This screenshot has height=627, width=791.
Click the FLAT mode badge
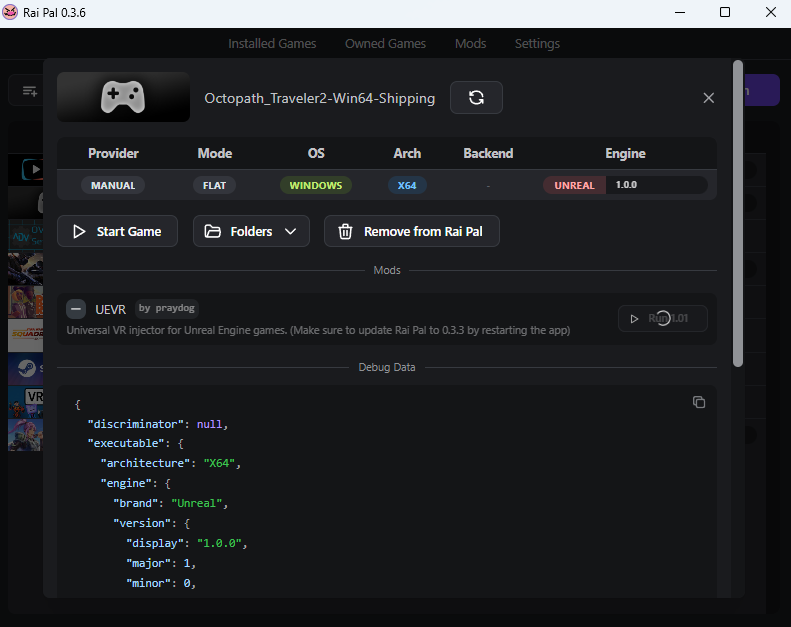214,185
